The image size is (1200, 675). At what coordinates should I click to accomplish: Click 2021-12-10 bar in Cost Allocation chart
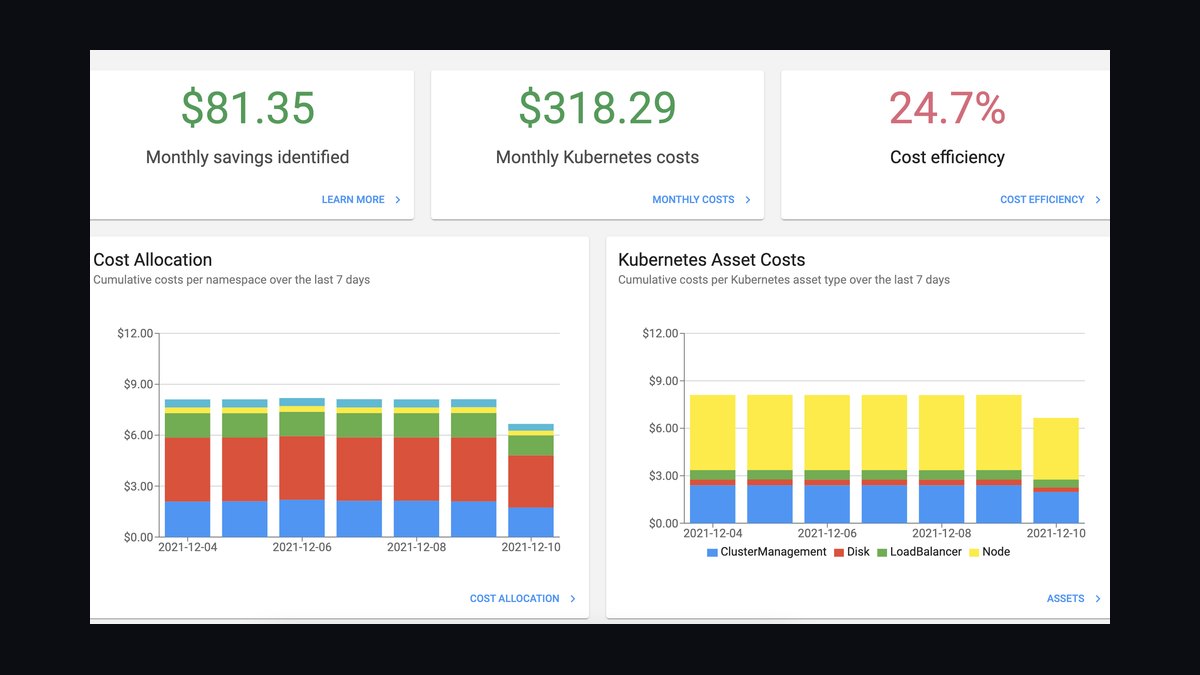coord(531,480)
